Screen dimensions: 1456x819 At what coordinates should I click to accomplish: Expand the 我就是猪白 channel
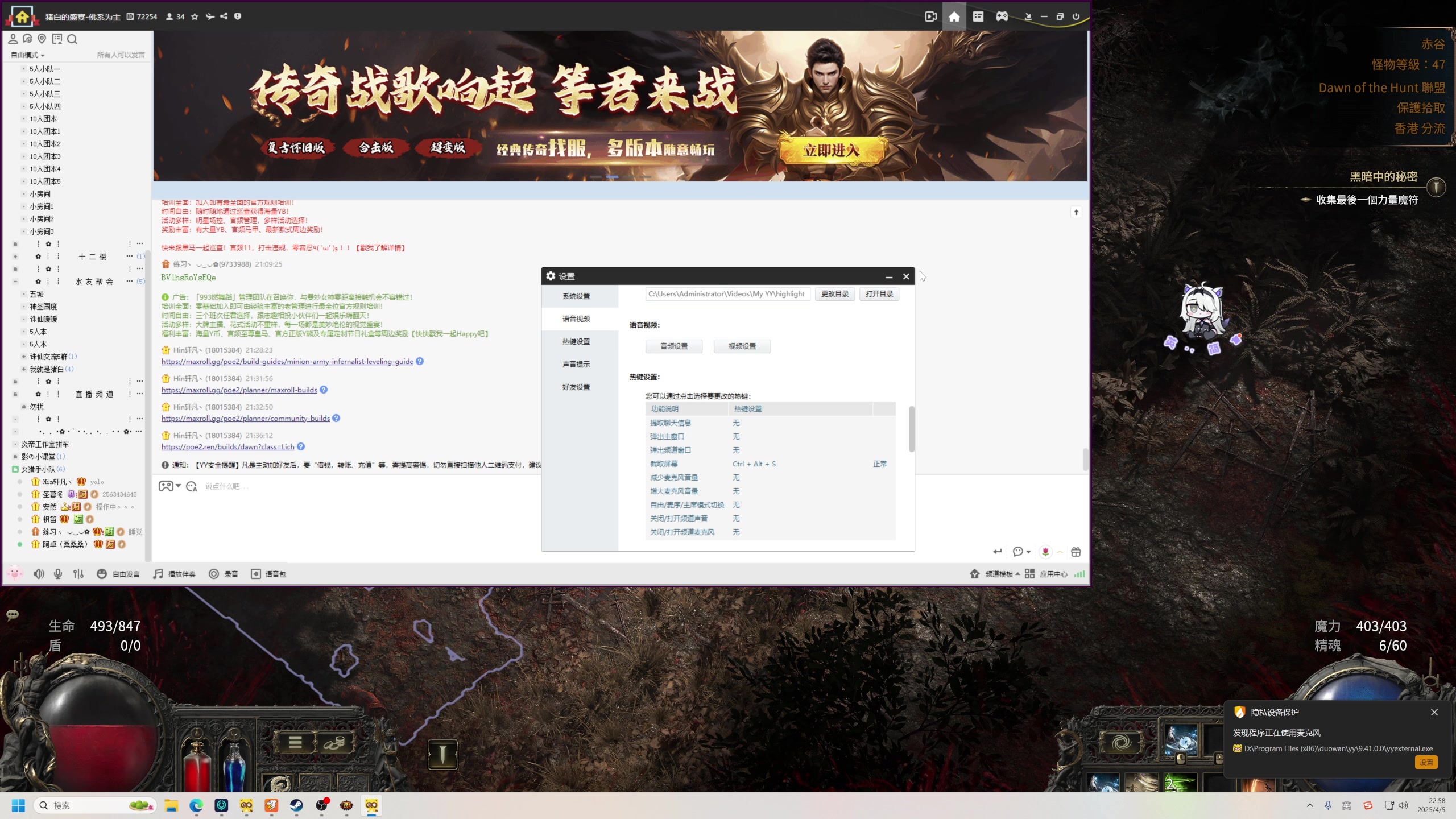[x=23, y=369]
